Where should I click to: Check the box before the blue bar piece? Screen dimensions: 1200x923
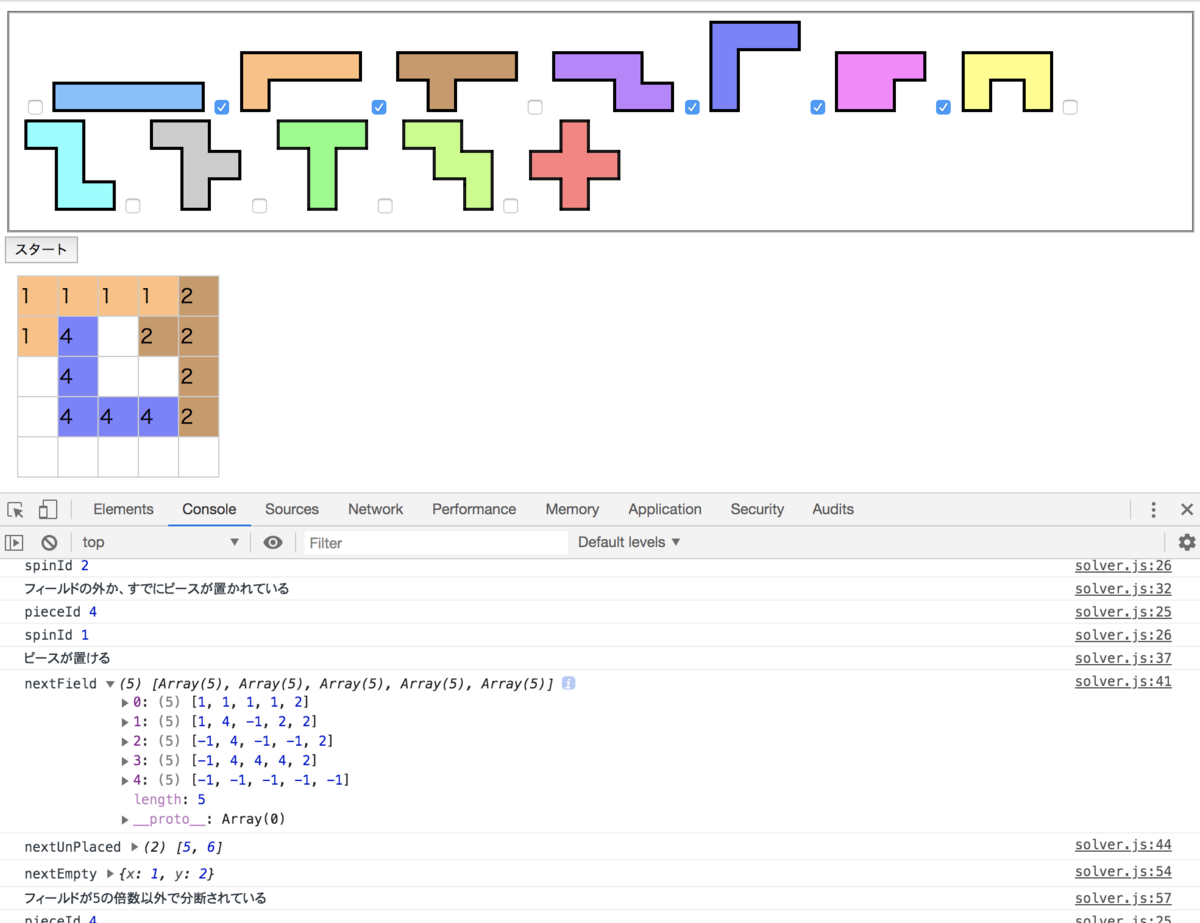click(x=35, y=107)
